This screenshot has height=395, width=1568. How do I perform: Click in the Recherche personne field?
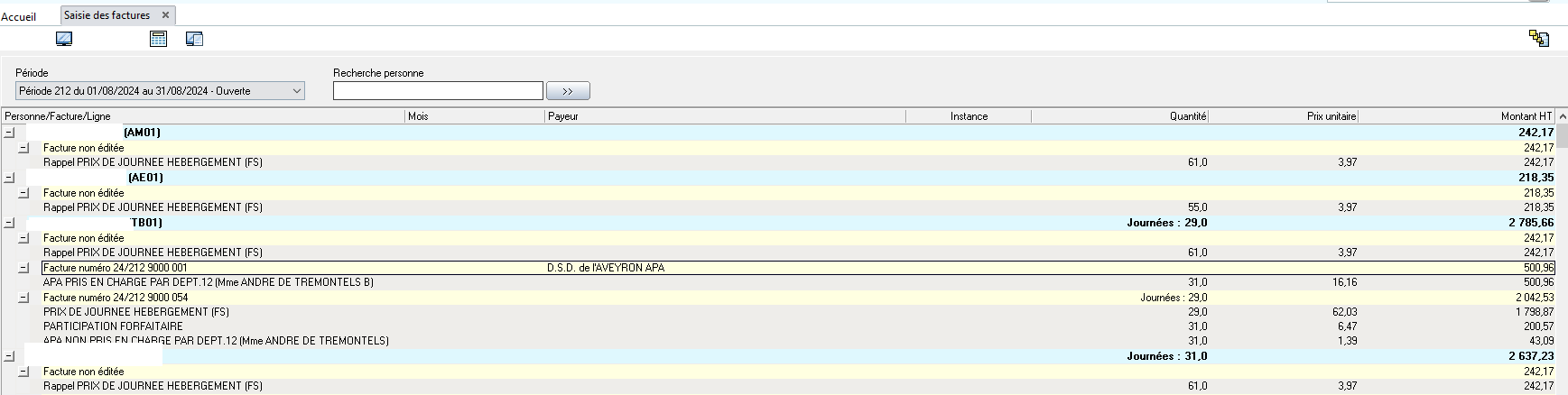click(x=438, y=91)
